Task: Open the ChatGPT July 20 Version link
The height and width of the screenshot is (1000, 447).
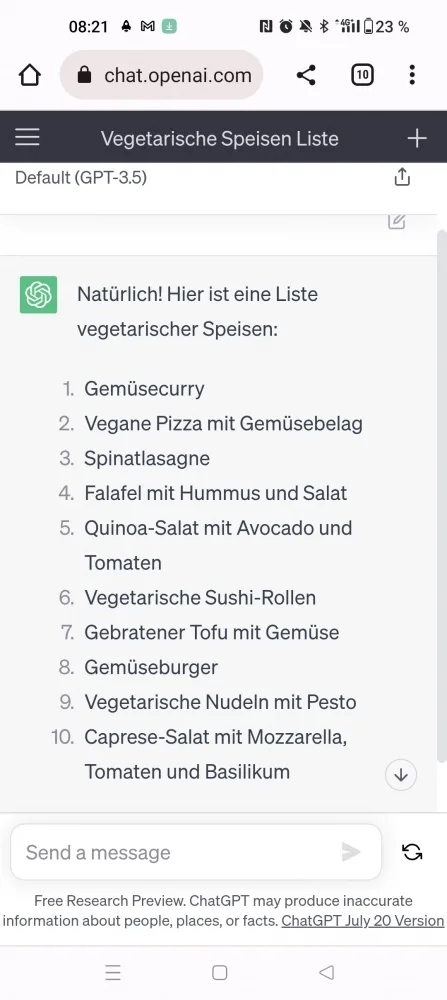Action: click(363, 921)
